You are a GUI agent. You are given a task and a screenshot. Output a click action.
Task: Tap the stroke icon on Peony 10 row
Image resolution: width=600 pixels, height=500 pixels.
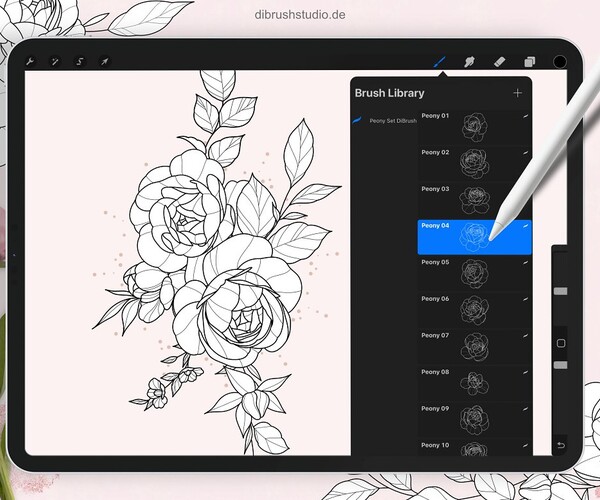[x=525, y=445]
